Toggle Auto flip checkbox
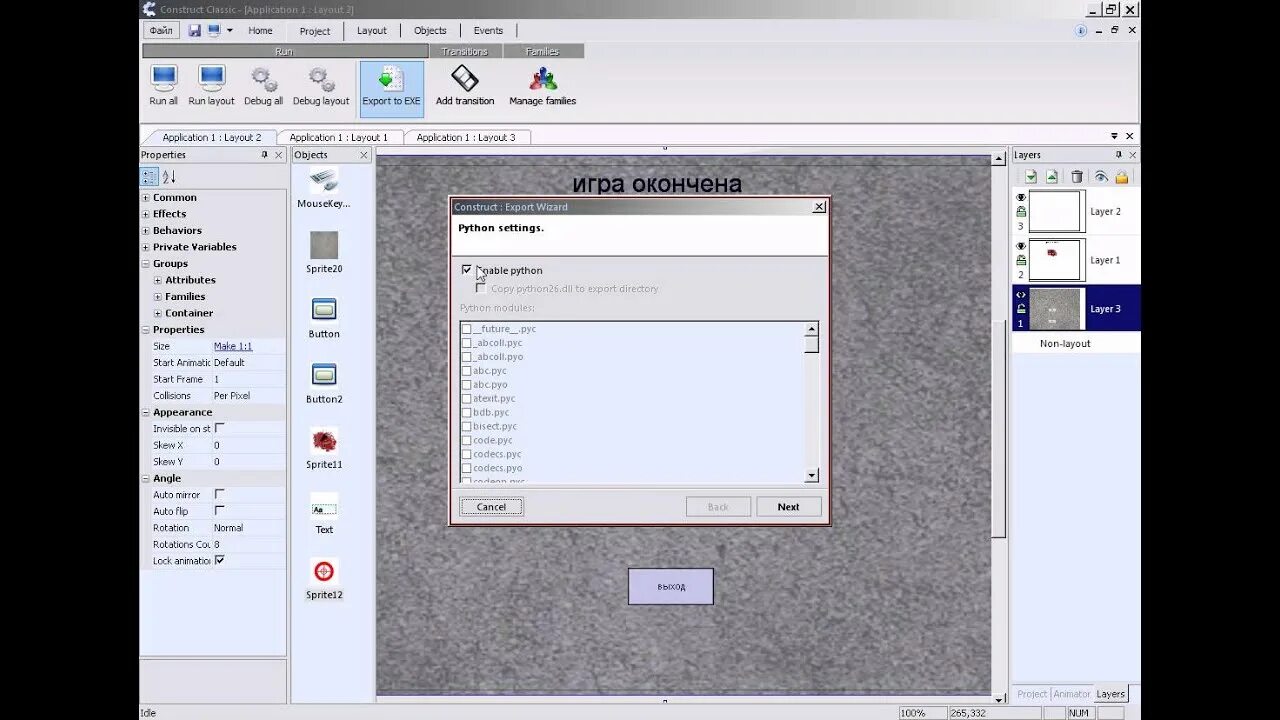This screenshot has height=720, width=1280. [x=219, y=511]
